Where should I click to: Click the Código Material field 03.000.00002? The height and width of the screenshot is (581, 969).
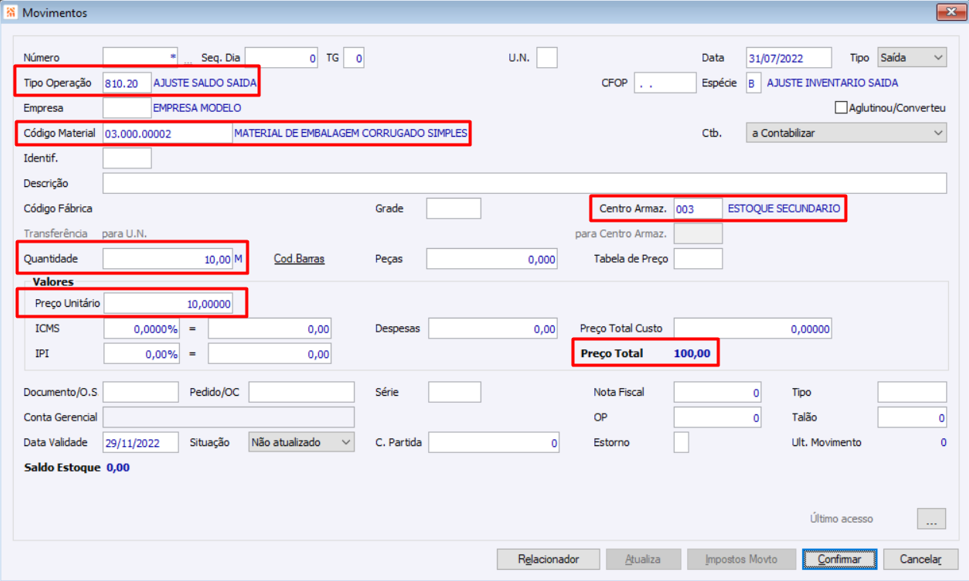[167, 134]
